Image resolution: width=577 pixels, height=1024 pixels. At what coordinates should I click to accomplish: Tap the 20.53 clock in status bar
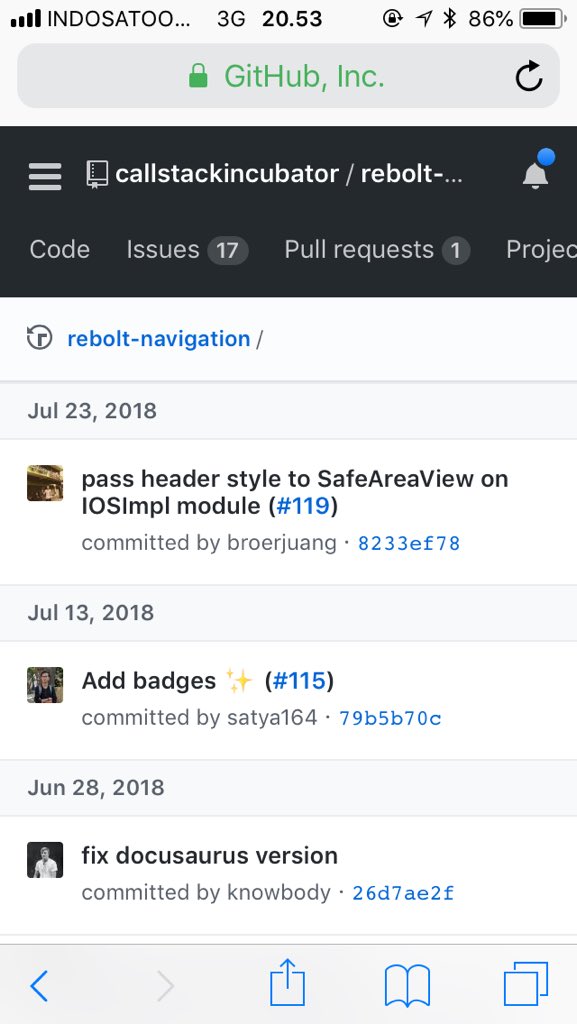click(x=292, y=19)
